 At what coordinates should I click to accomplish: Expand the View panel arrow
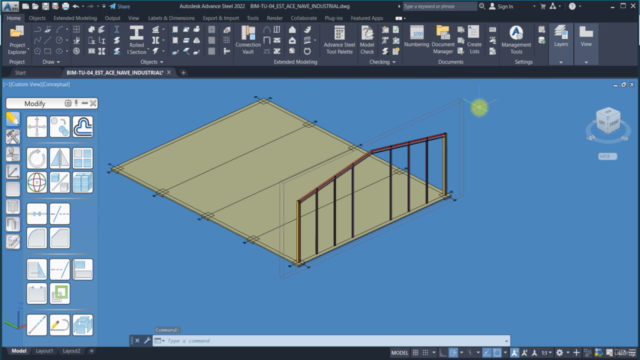586,62
